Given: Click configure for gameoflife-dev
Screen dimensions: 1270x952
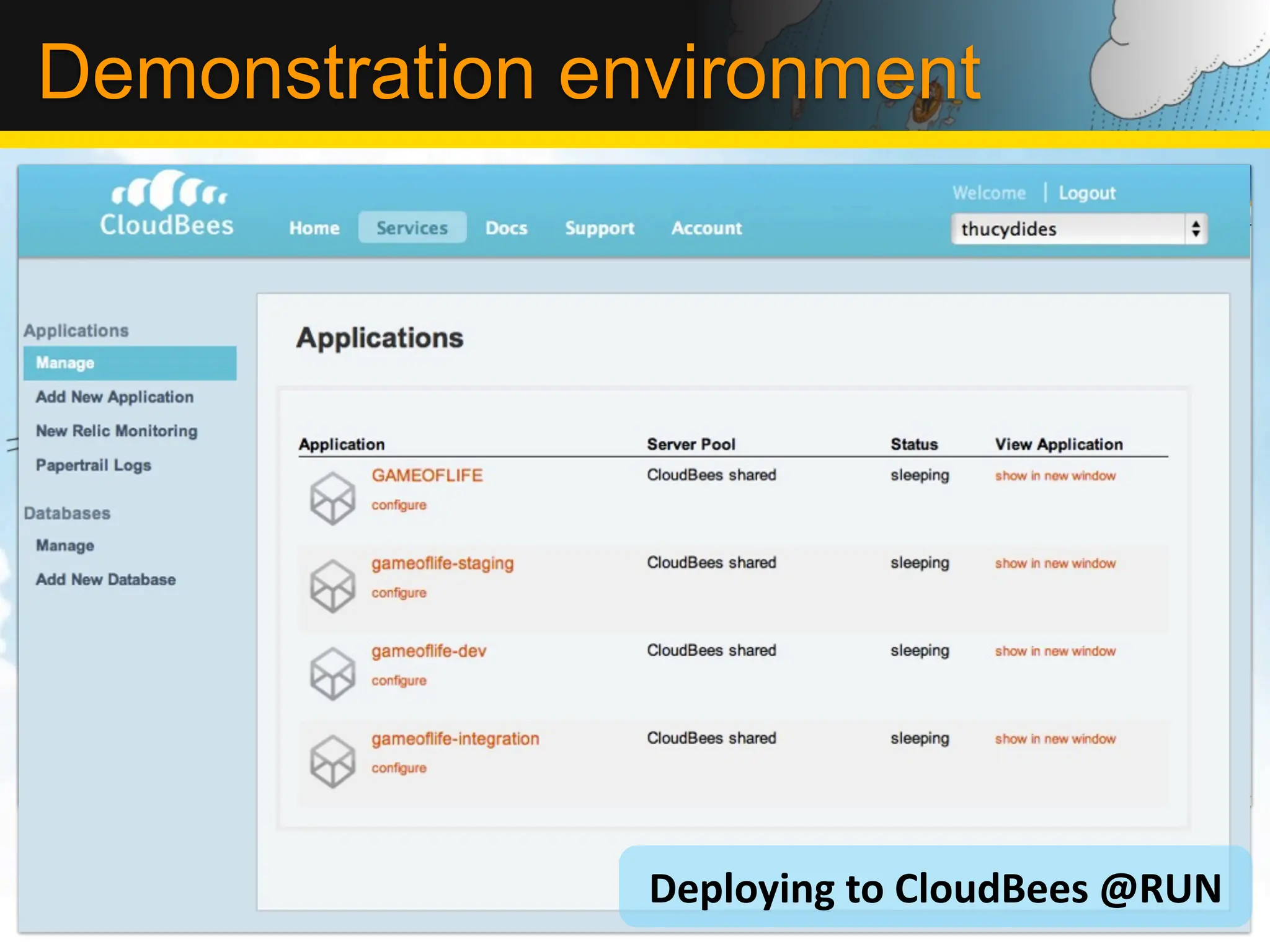Looking at the screenshot, I should coord(399,681).
